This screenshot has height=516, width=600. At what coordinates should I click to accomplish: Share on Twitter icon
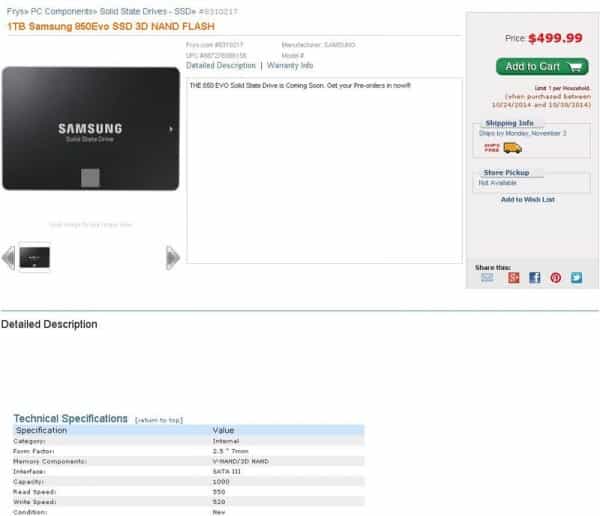click(577, 278)
